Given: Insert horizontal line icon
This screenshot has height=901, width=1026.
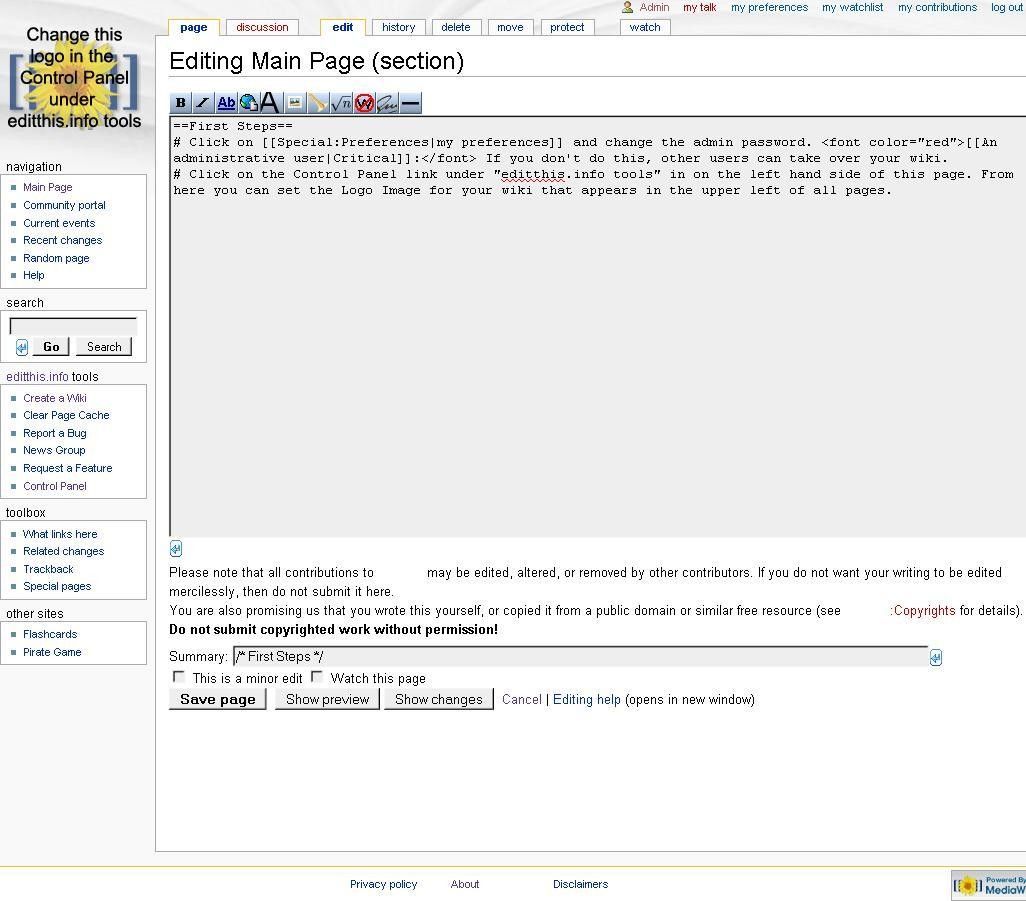Looking at the screenshot, I should (x=410, y=103).
